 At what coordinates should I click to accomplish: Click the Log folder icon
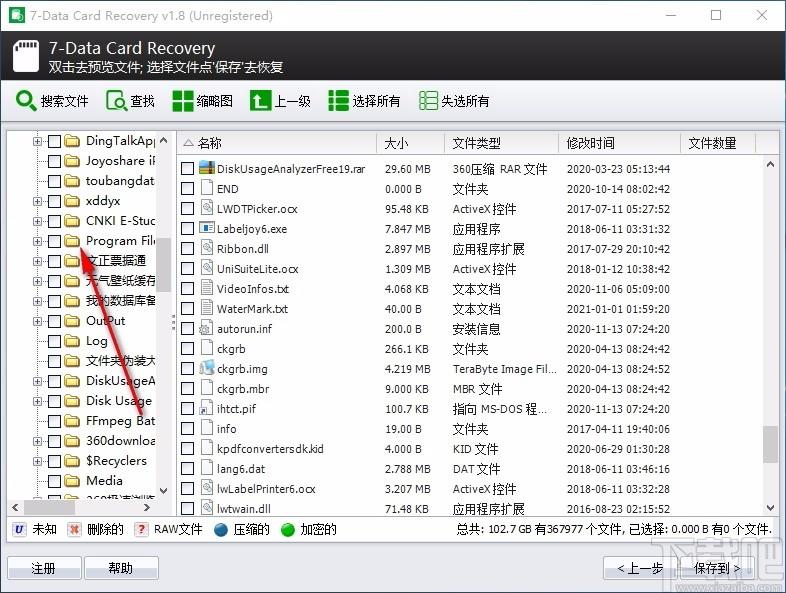click(x=72, y=341)
